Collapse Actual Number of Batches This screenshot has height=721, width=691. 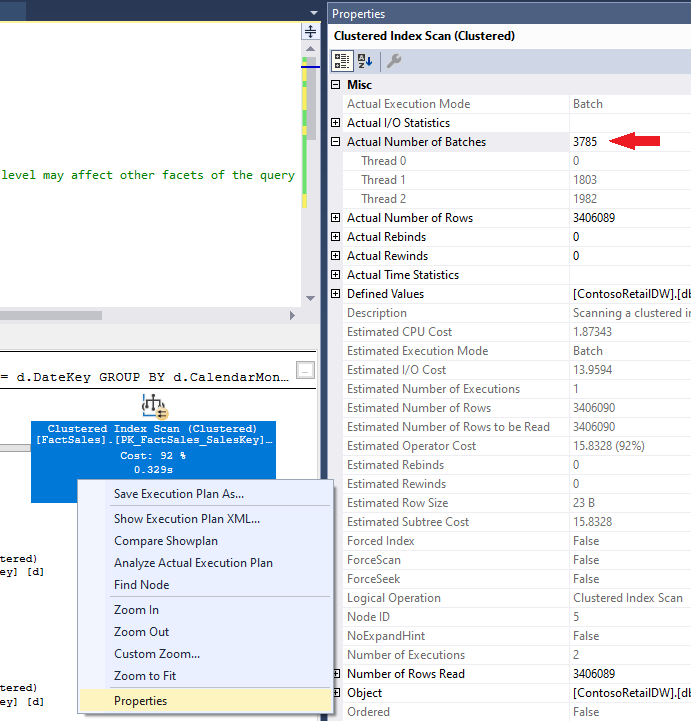[x=336, y=142]
